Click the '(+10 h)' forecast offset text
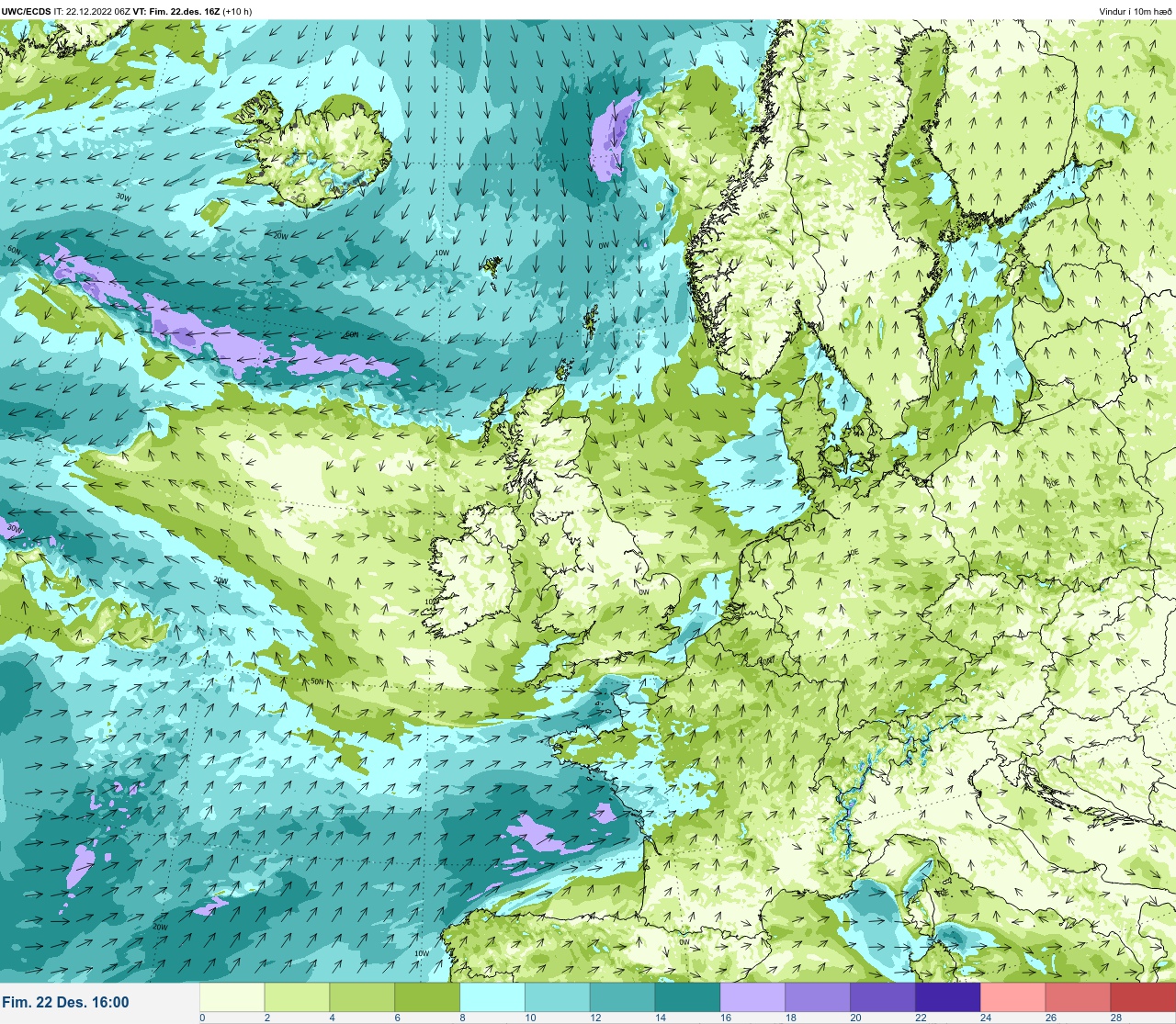1176x1024 pixels. point(236,11)
